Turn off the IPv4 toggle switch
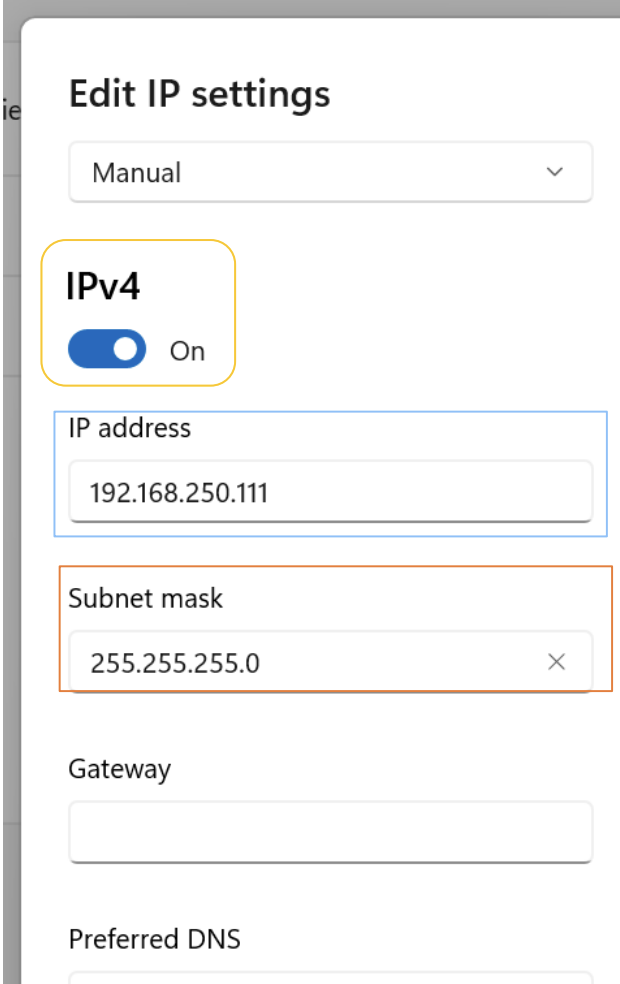The image size is (620, 984). tap(107, 349)
